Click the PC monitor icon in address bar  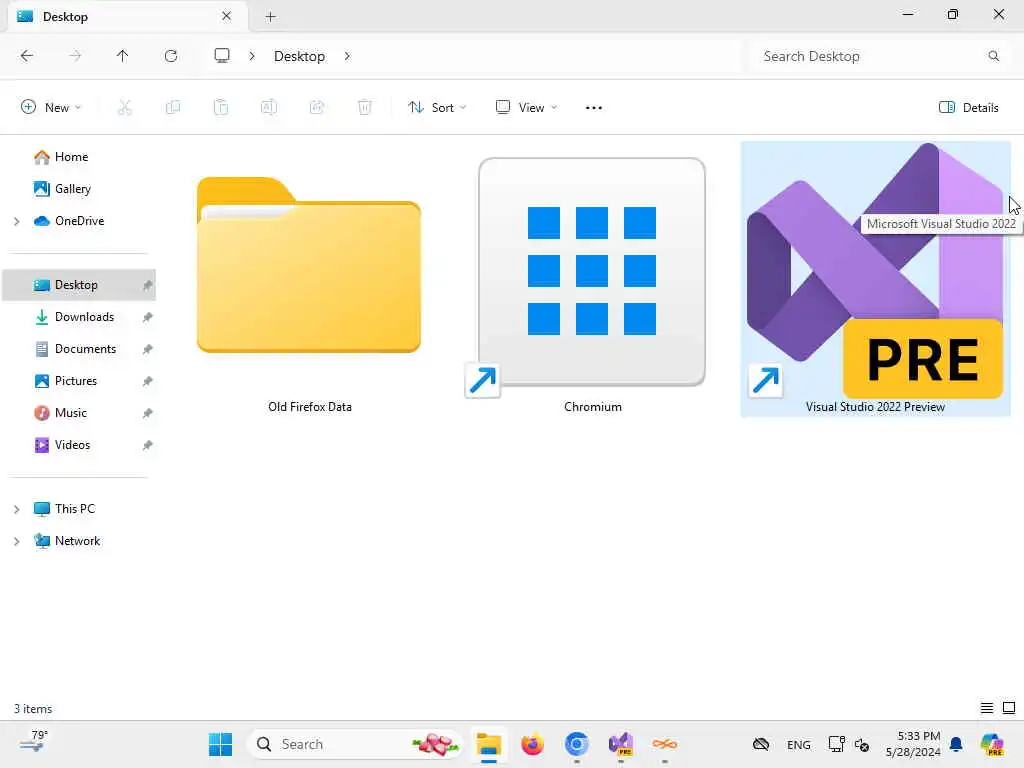[222, 56]
